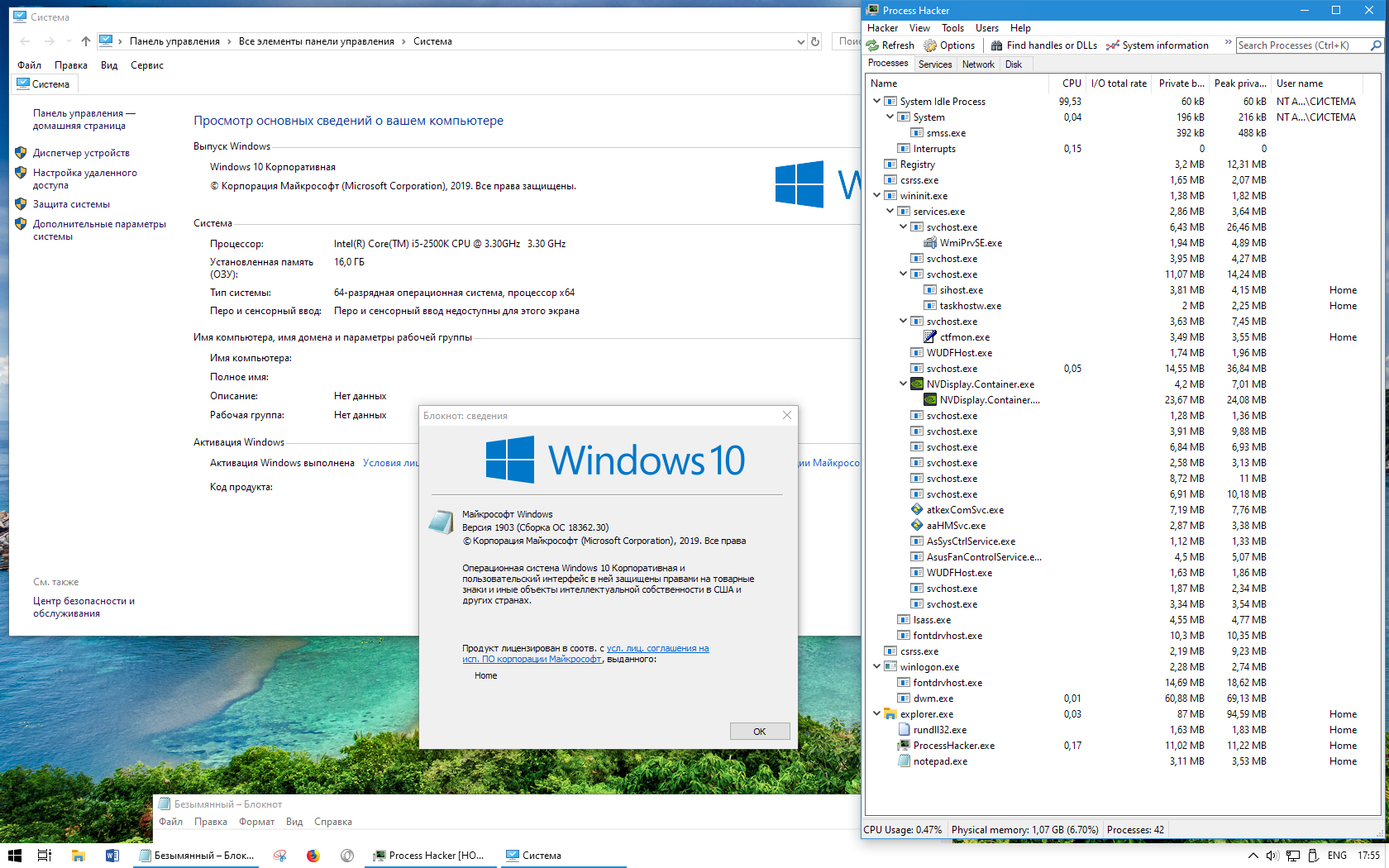Launch Word from the taskbar
Screen dimensions: 1389x868
click(112, 856)
